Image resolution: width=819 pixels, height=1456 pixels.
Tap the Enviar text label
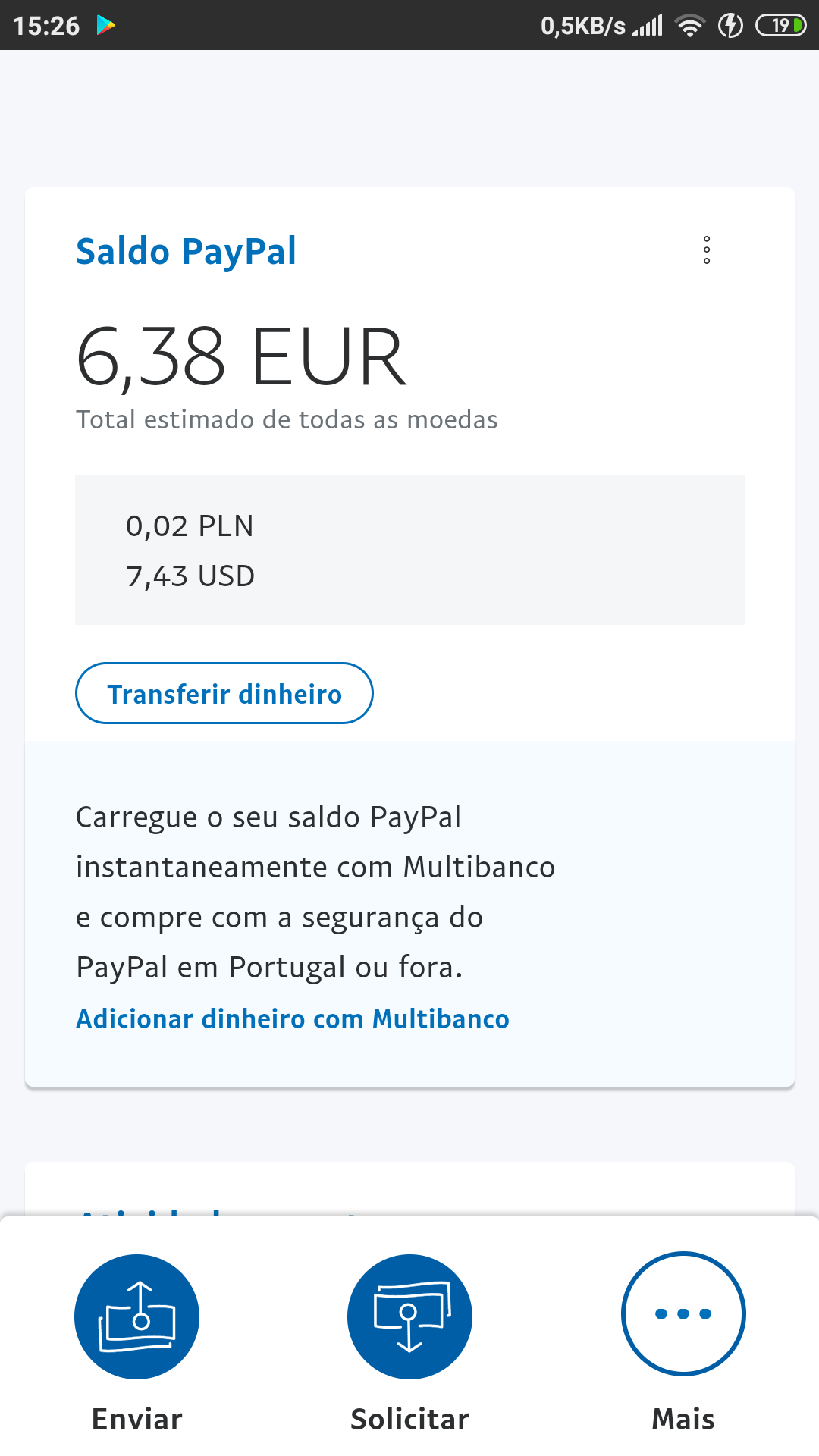(137, 1419)
